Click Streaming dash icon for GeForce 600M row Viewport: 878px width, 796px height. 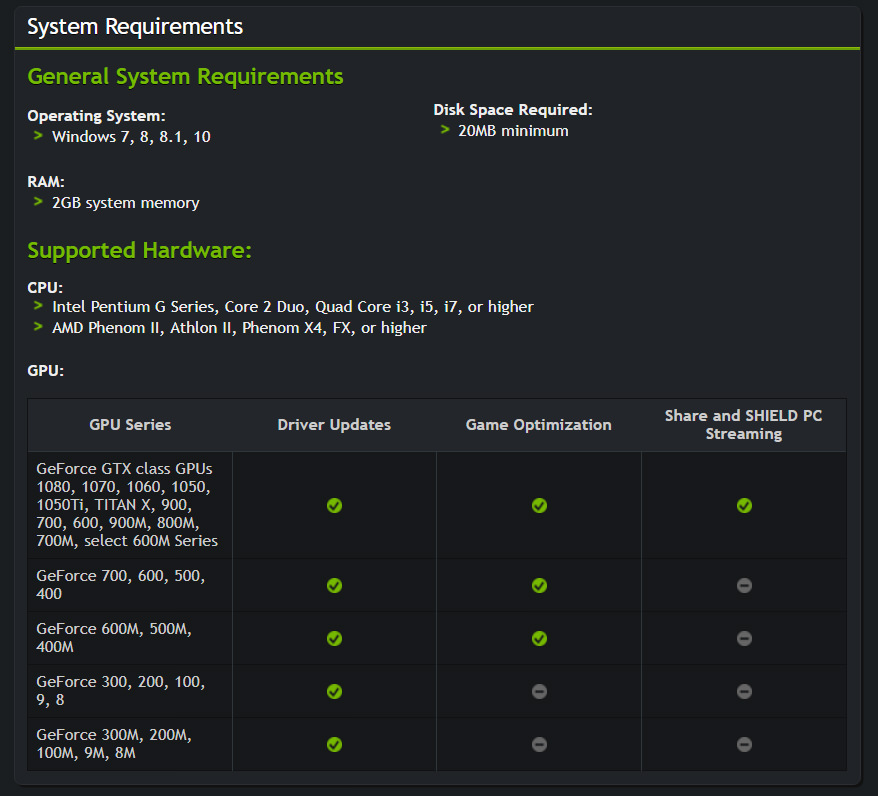tap(744, 638)
